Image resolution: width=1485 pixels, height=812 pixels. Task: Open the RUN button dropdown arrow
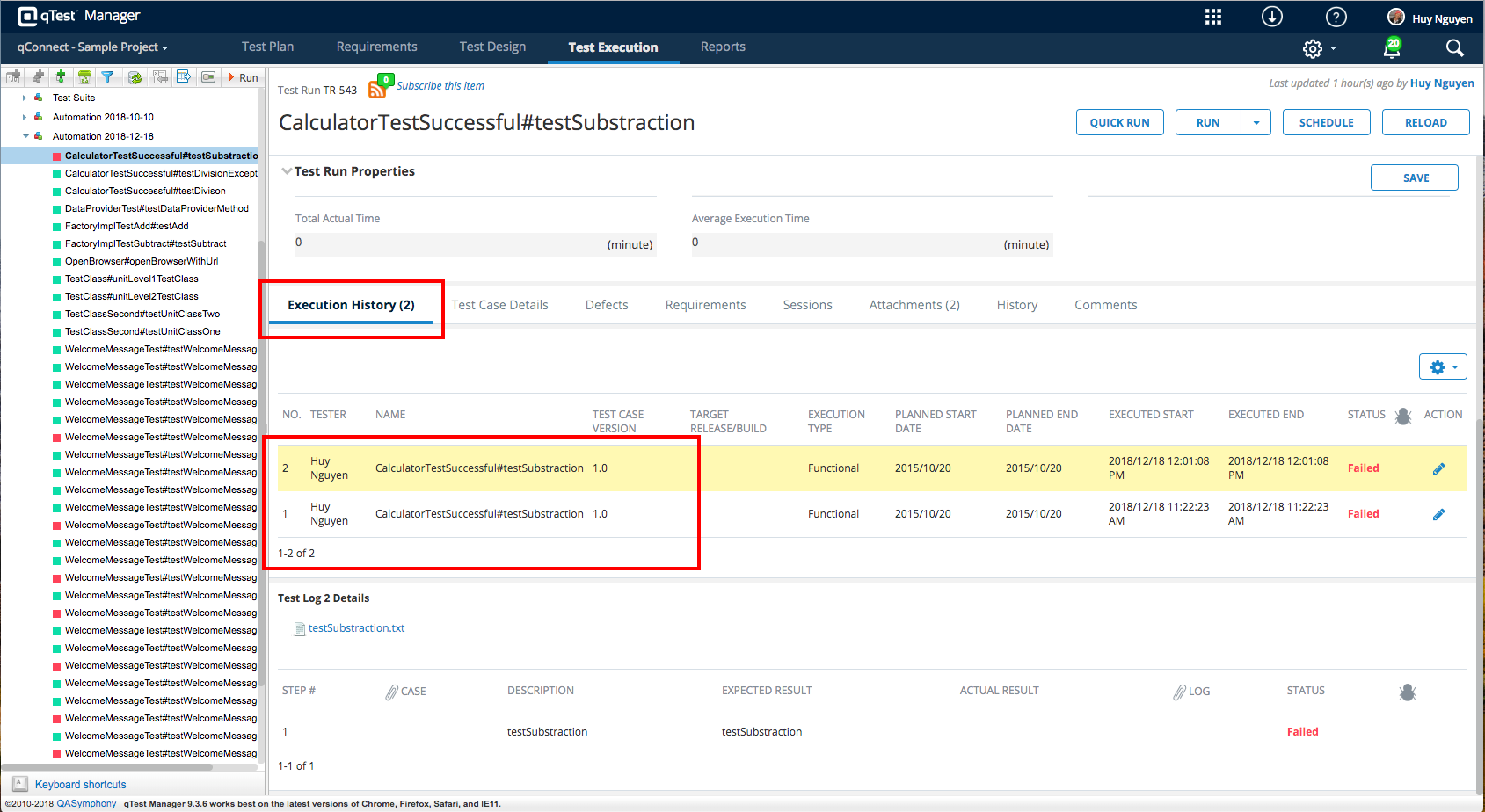coord(1256,123)
